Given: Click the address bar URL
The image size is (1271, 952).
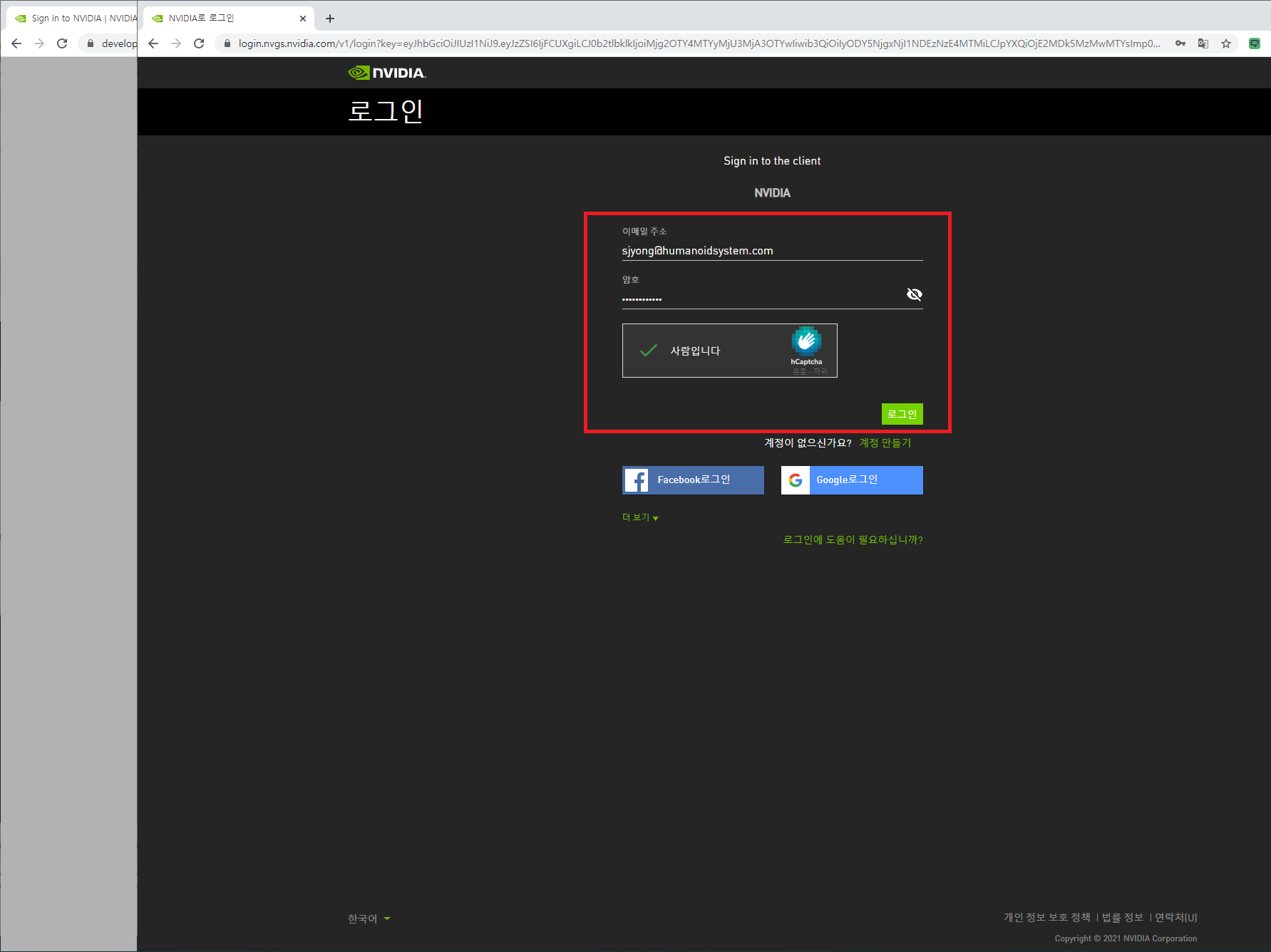Looking at the screenshot, I should 699,43.
